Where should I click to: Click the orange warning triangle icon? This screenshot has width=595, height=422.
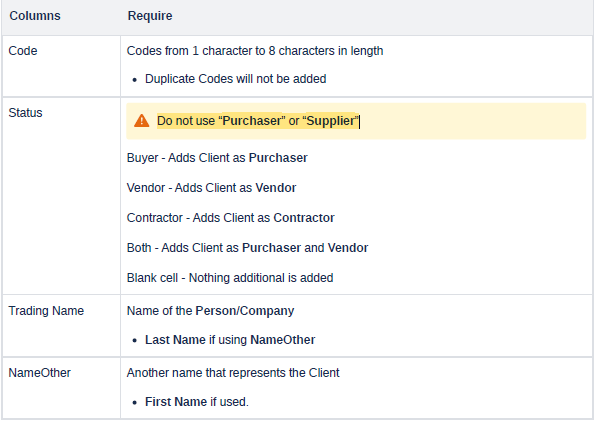tap(142, 121)
